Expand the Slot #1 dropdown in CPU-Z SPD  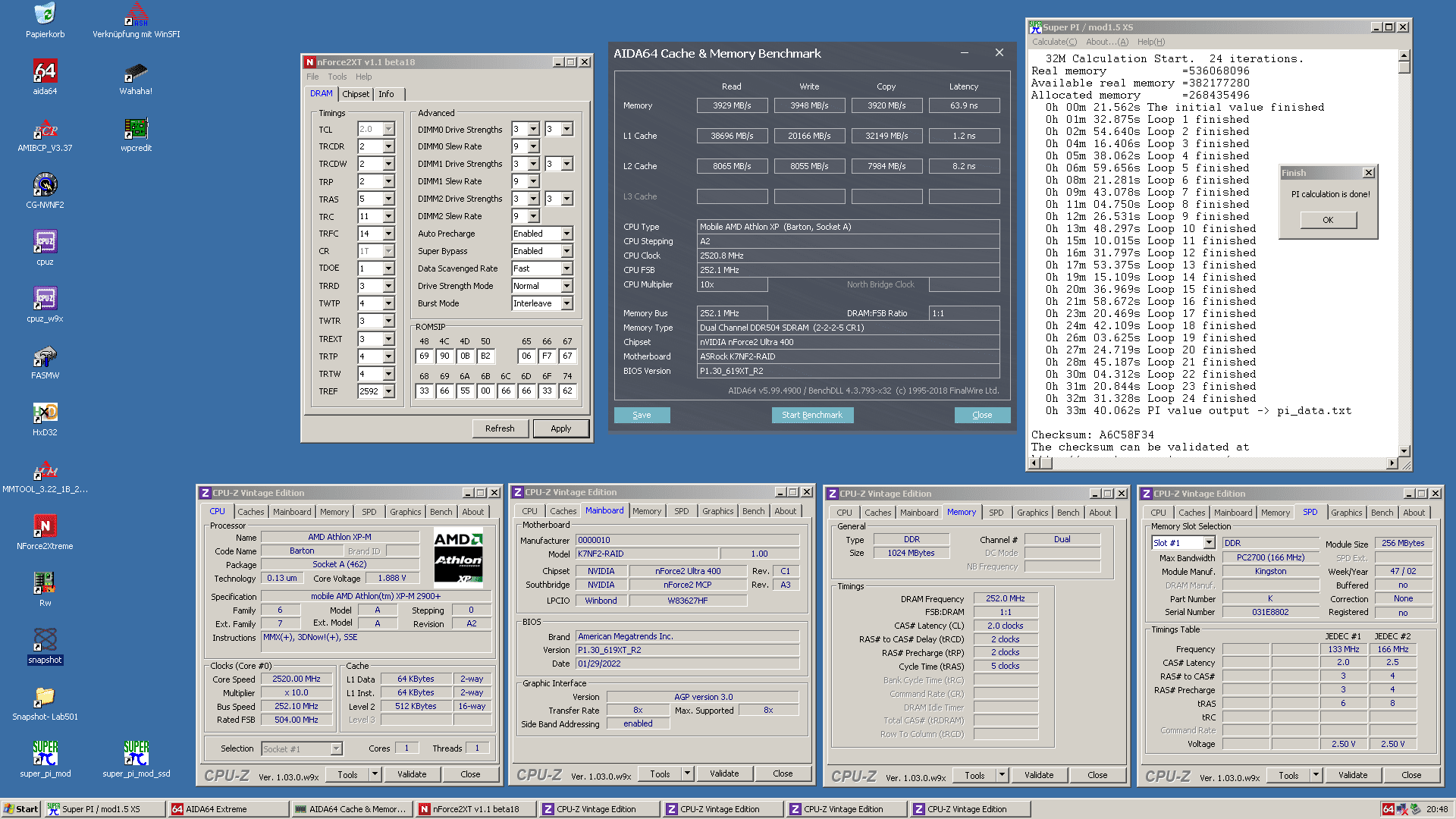tap(1209, 543)
